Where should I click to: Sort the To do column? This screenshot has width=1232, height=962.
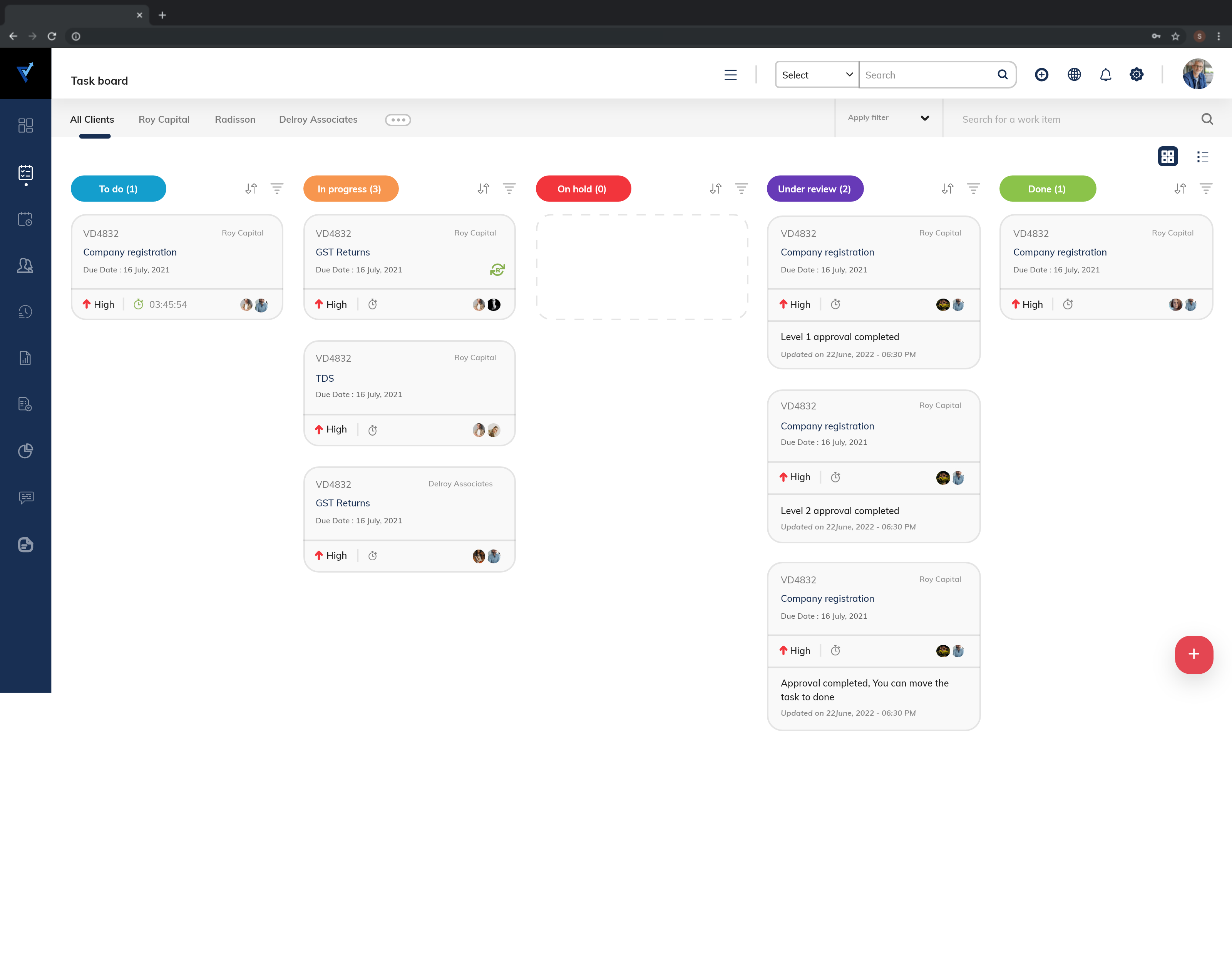point(251,189)
